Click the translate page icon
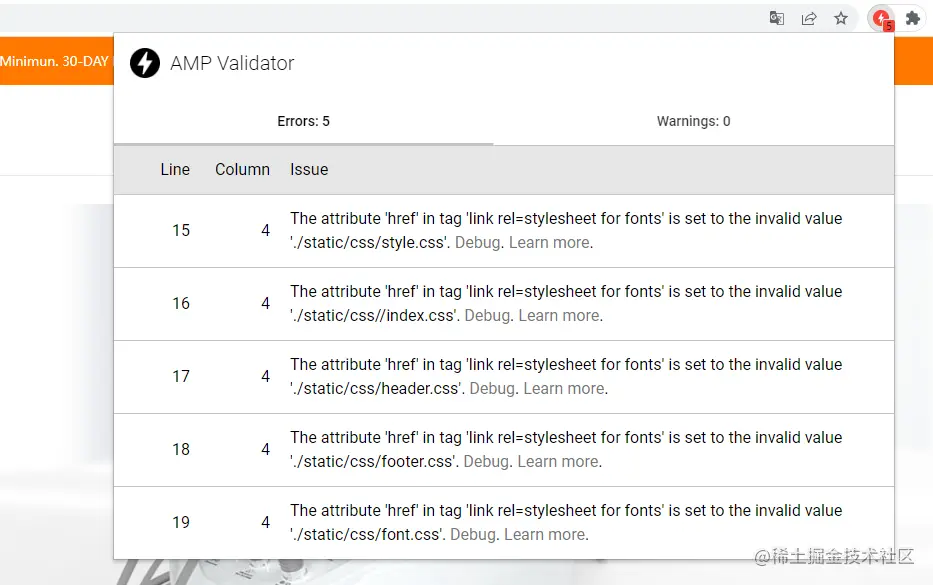Image resolution: width=933 pixels, height=585 pixels. [776, 18]
